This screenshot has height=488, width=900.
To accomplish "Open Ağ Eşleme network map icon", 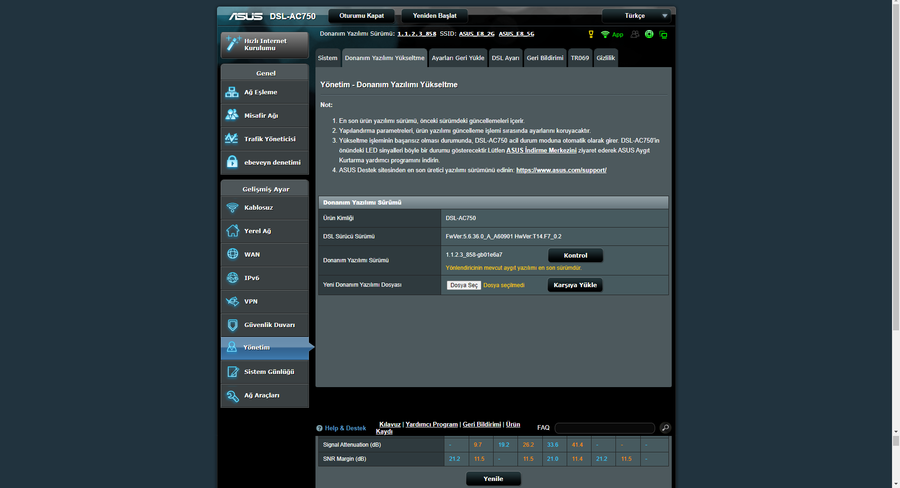I will click(232, 92).
